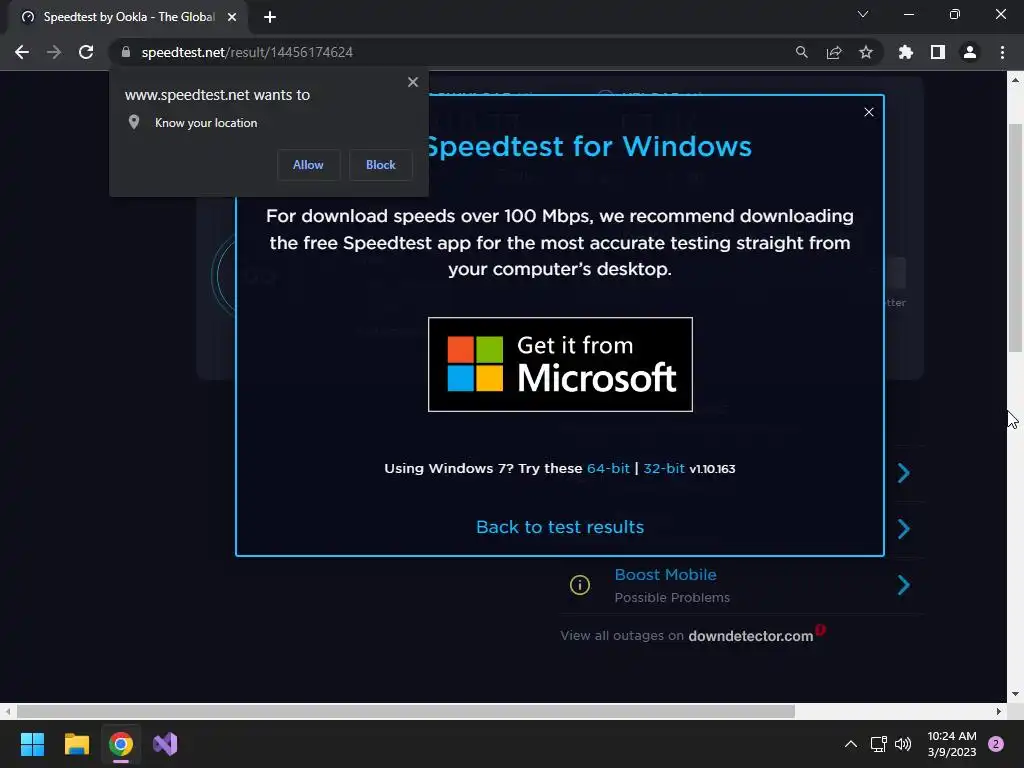
Task: Bookmark this tab with star icon
Action: pyautogui.click(x=866, y=52)
